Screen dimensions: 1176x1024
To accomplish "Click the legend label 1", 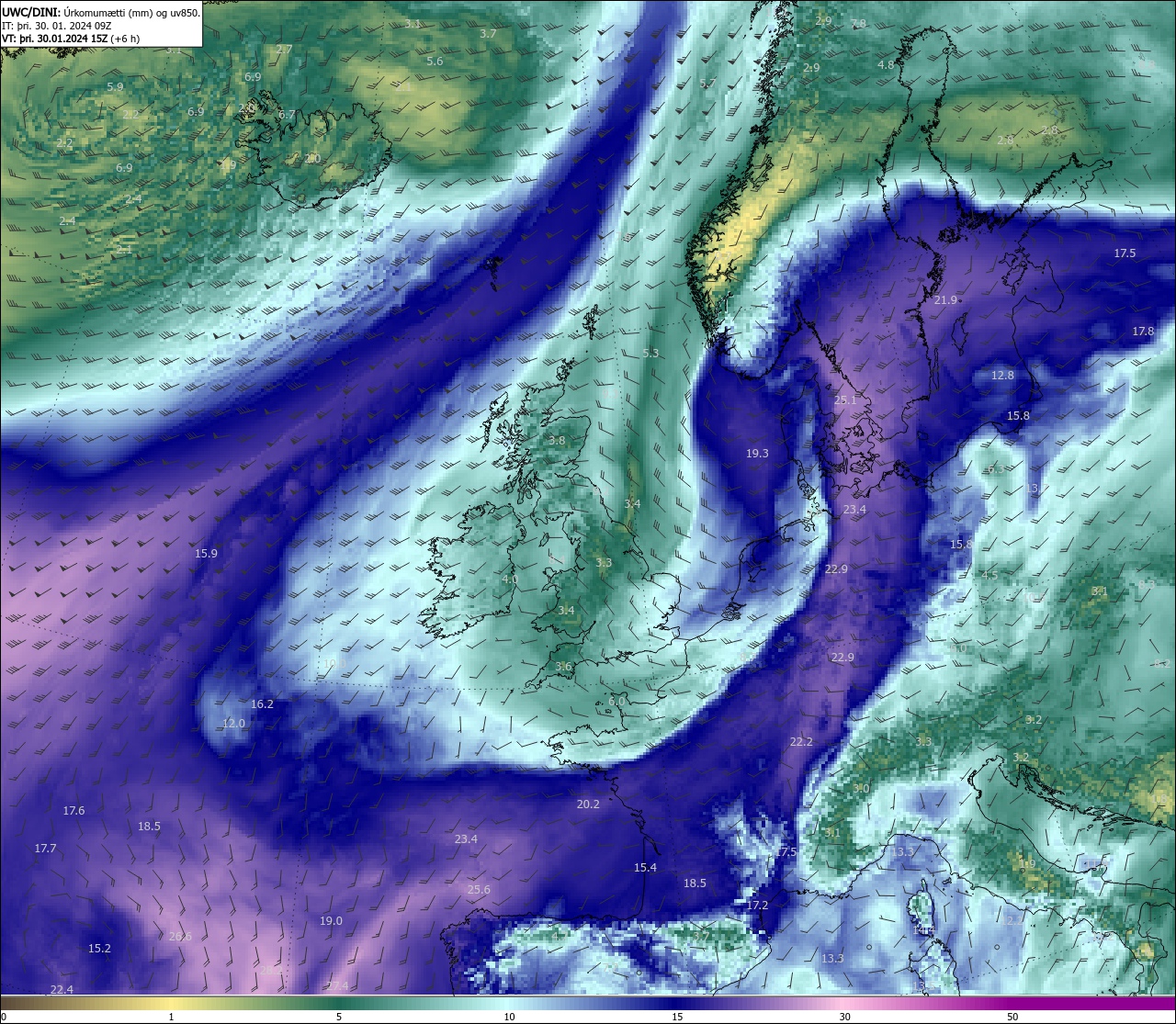I will pos(172,1017).
